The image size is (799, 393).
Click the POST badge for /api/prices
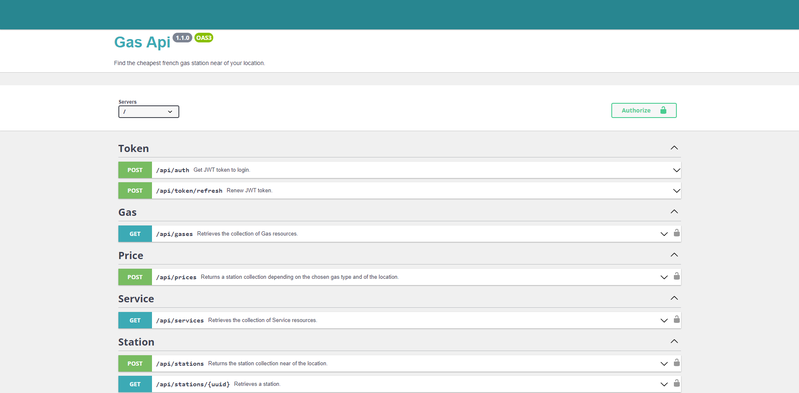(135, 277)
